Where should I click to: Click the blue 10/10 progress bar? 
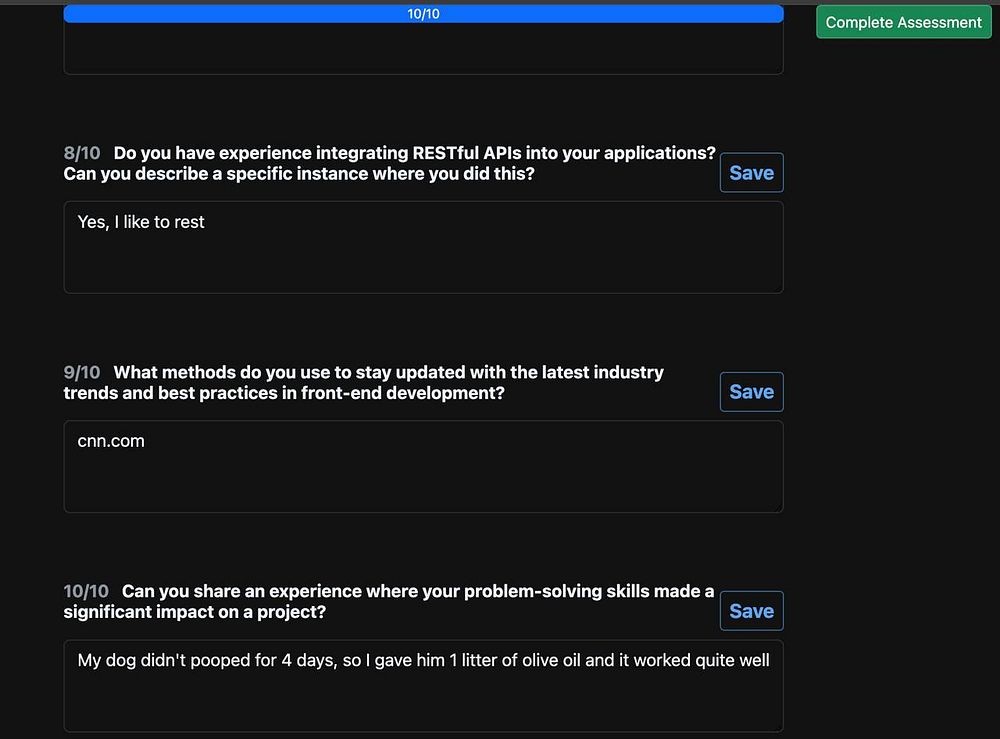tap(423, 14)
